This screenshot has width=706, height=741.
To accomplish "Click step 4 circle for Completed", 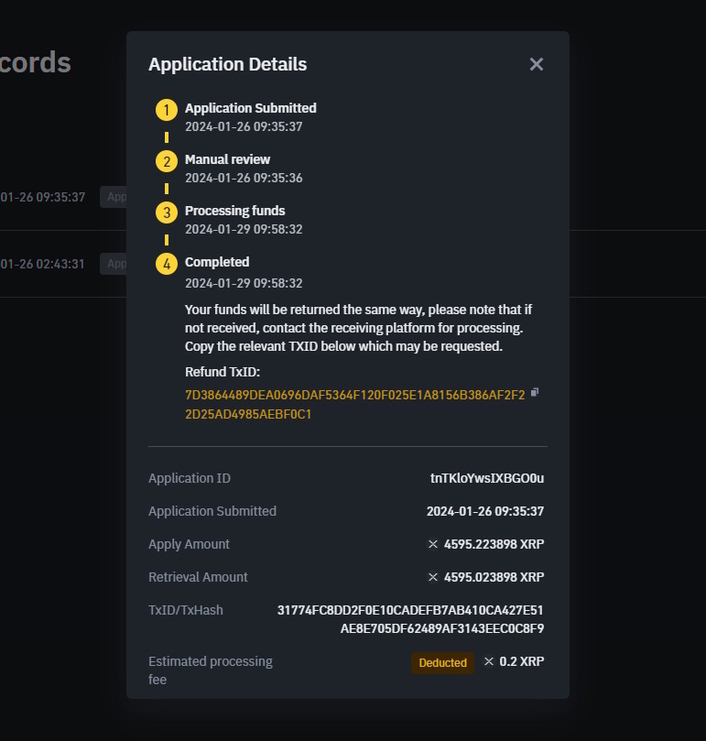I will (166, 264).
